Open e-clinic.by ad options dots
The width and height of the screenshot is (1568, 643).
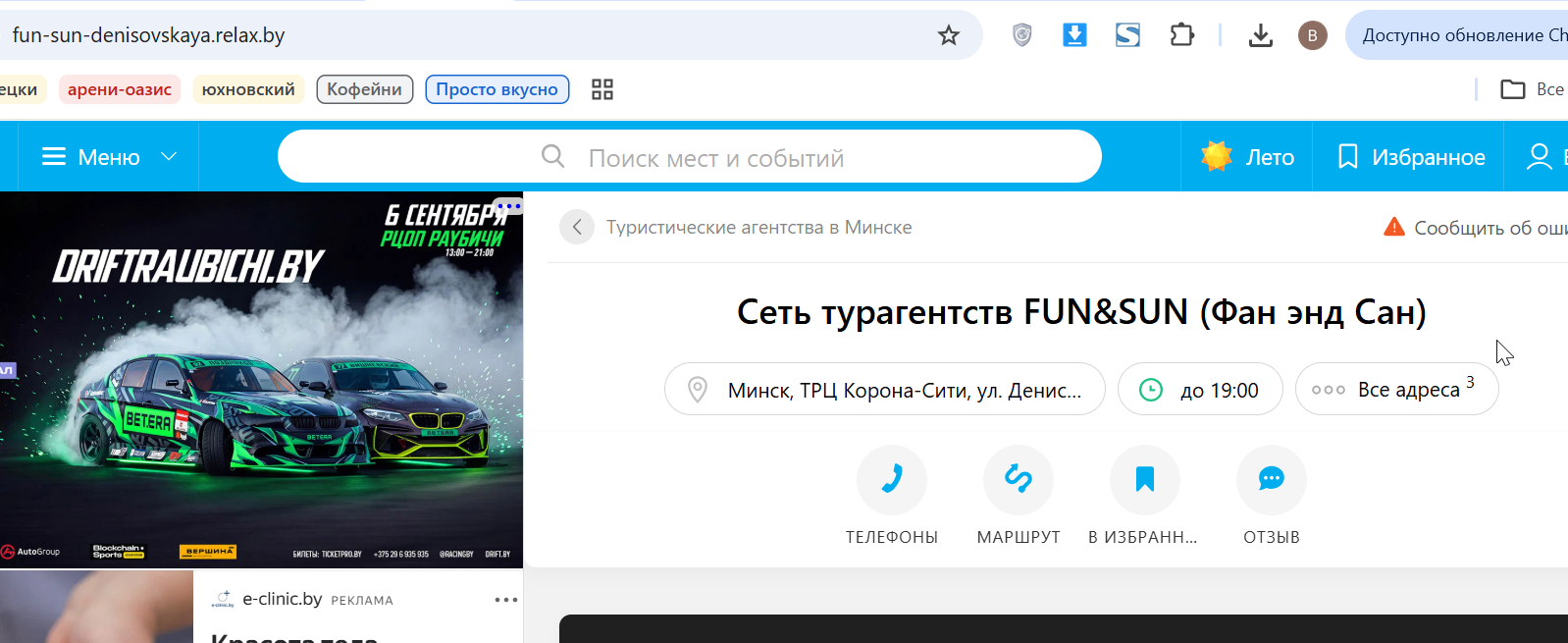pos(506,600)
